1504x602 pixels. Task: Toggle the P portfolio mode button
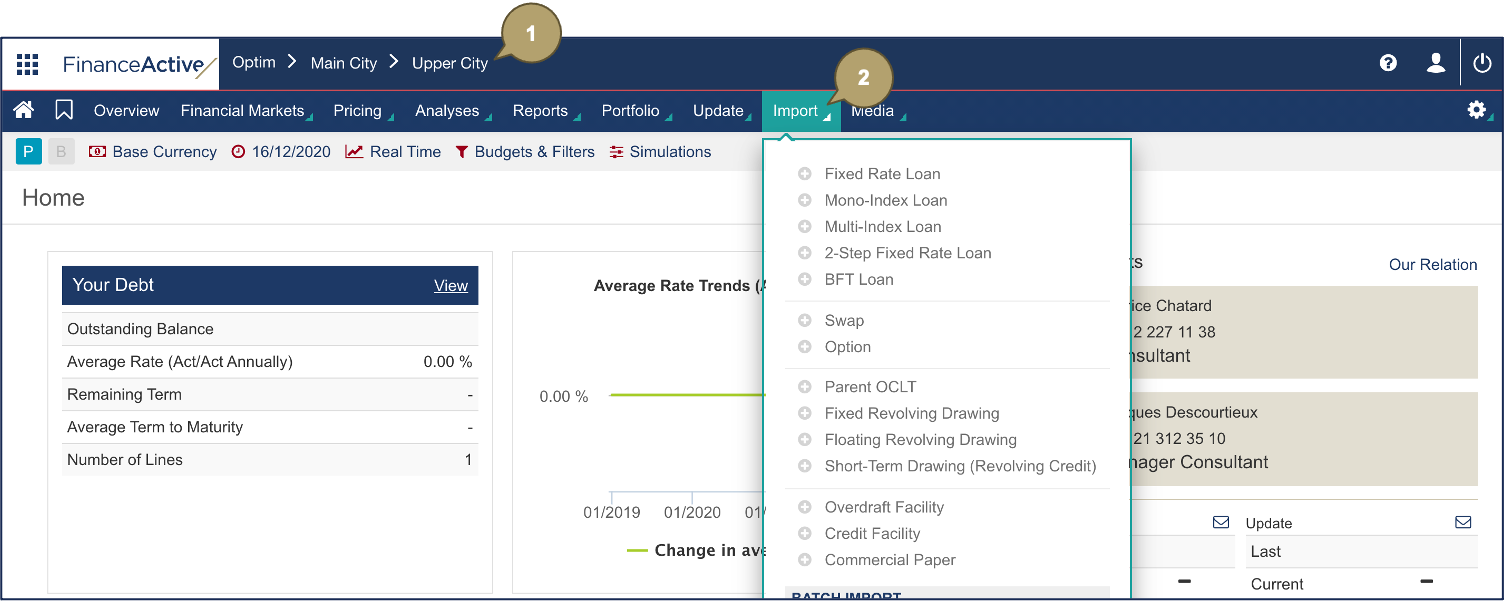tap(28, 152)
